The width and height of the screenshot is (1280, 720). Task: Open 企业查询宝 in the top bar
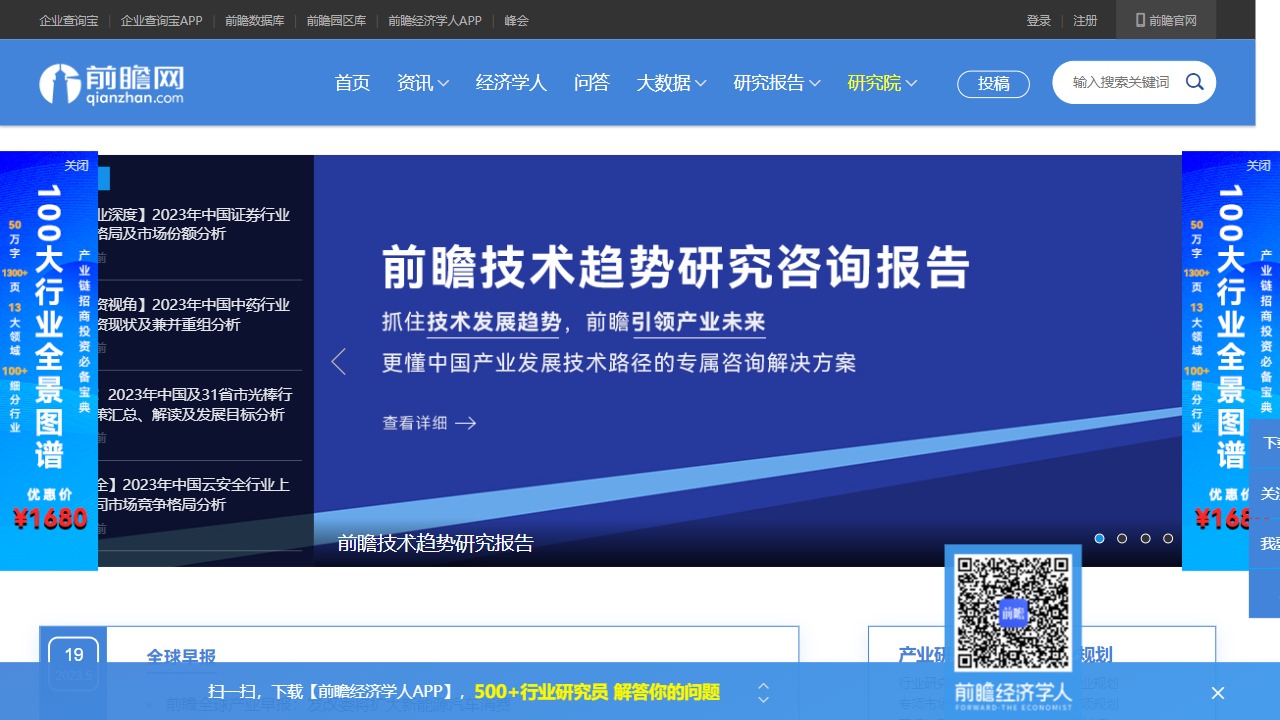click(69, 20)
